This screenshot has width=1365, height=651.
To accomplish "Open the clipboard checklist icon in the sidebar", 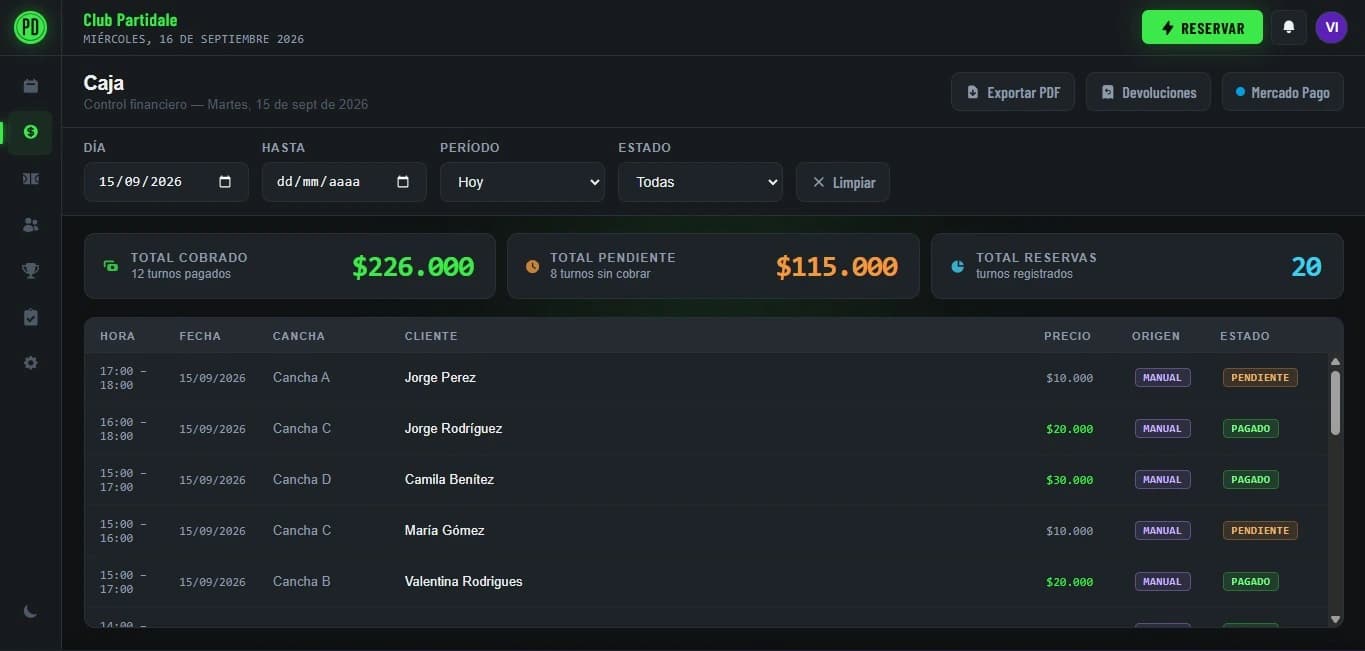I will point(30,317).
